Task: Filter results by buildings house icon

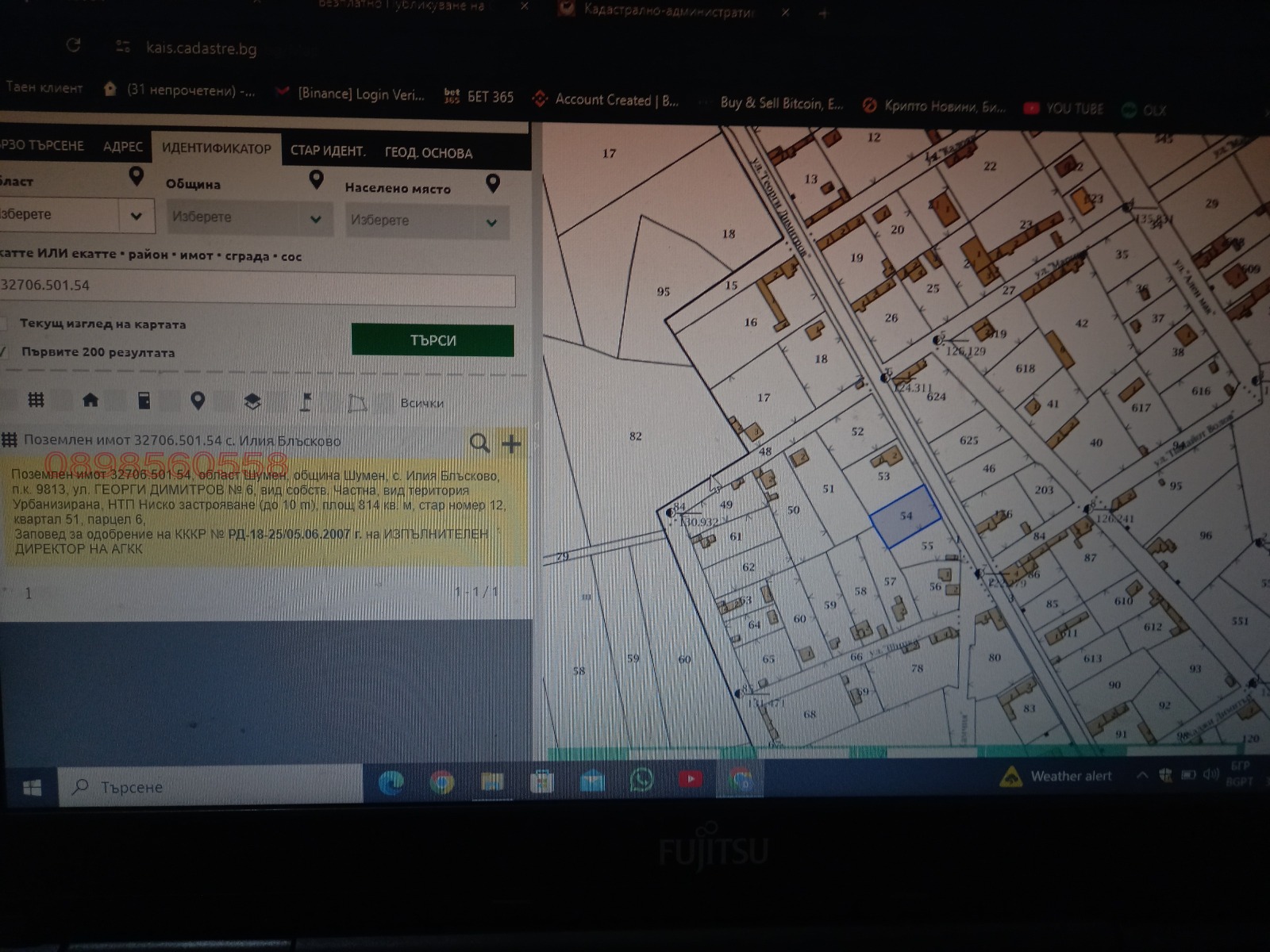Action: (x=90, y=400)
